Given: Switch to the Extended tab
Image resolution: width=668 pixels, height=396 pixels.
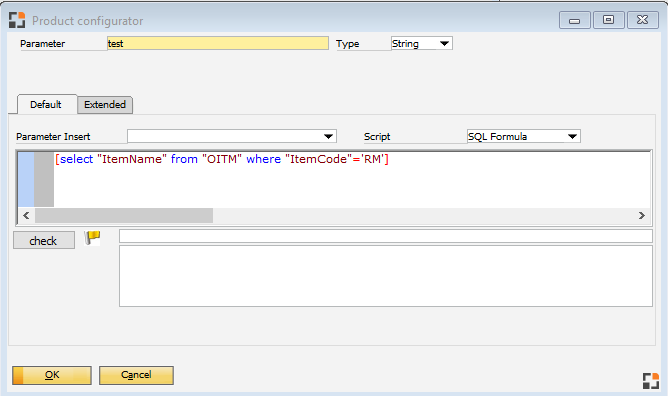Looking at the screenshot, I should [105, 105].
